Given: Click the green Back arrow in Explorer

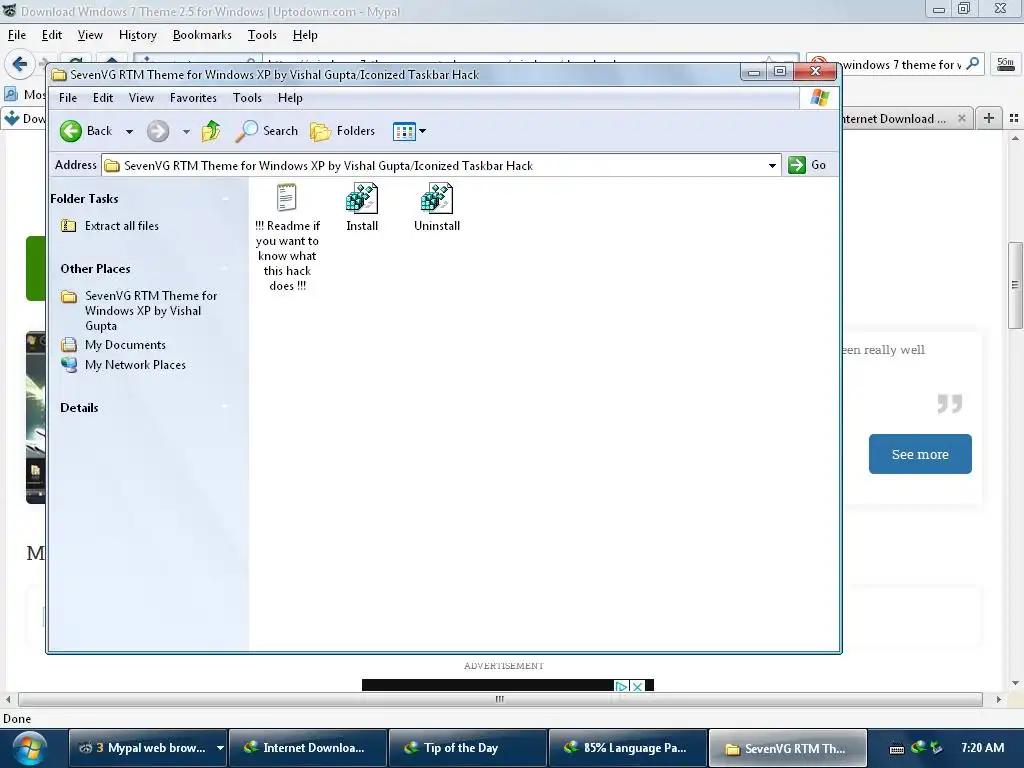Looking at the screenshot, I should click(x=71, y=131).
